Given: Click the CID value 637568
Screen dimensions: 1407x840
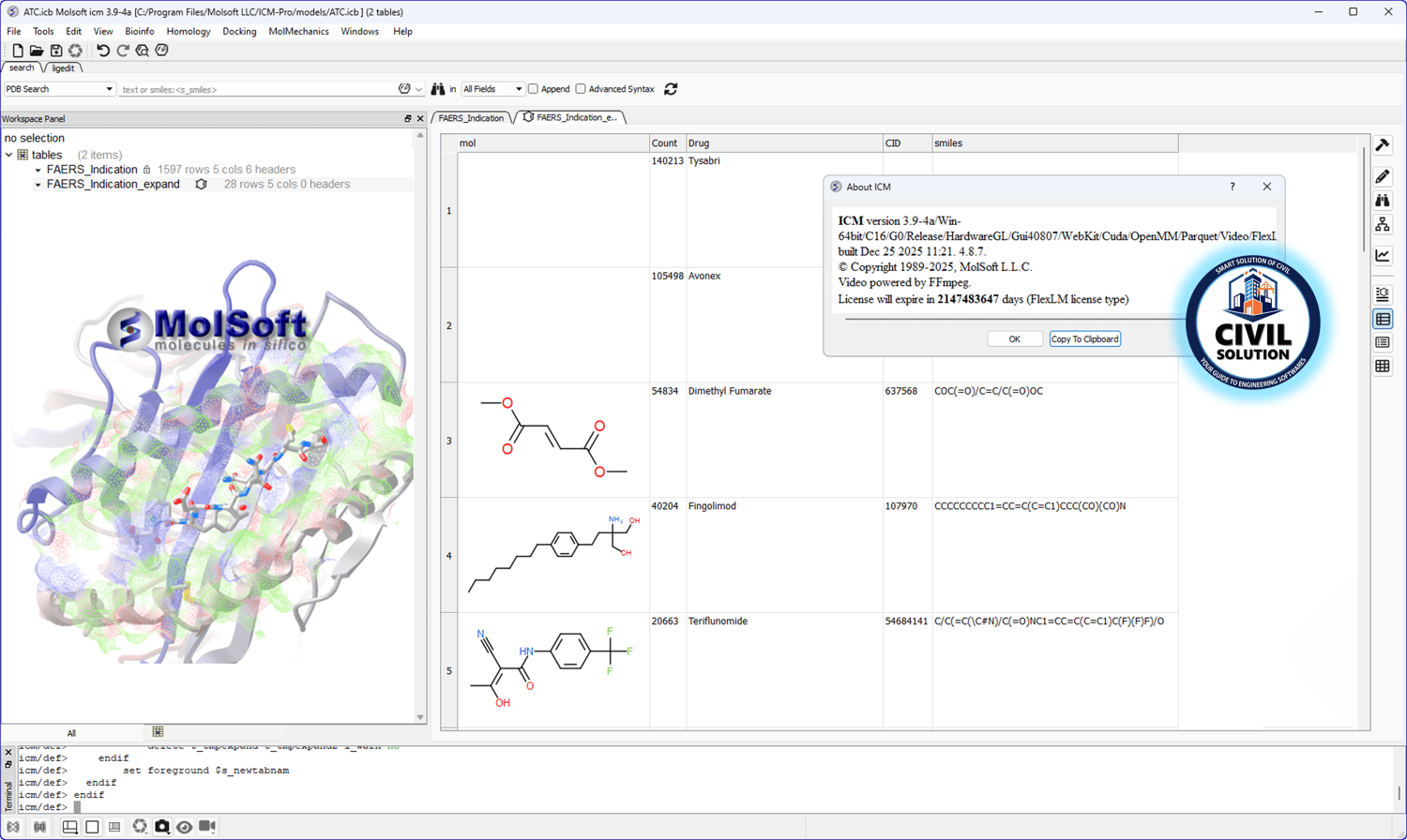Looking at the screenshot, I should coord(901,391).
